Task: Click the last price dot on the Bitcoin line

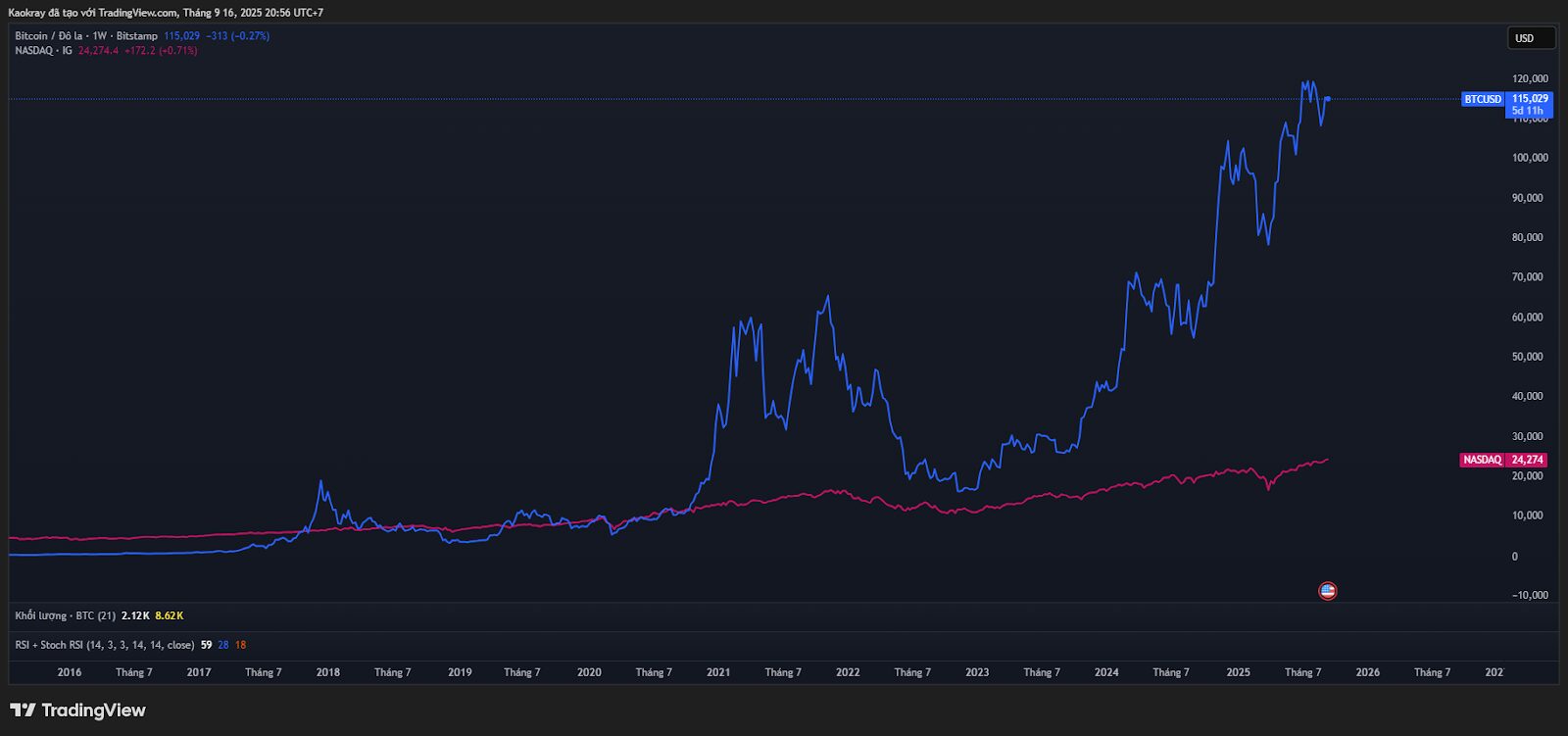Action: click(1328, 98)
